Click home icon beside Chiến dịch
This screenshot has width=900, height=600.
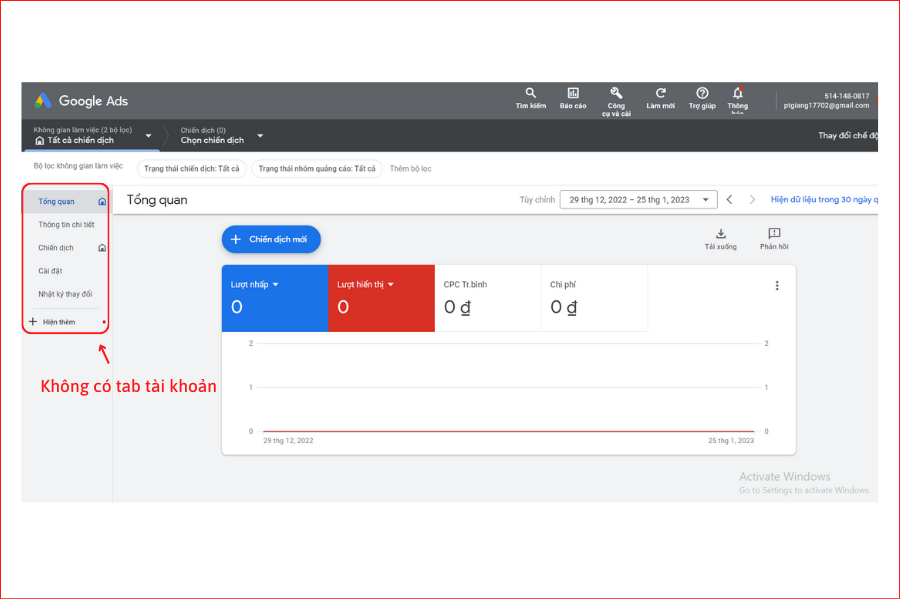pyautogui.click(x=102, y=248)
